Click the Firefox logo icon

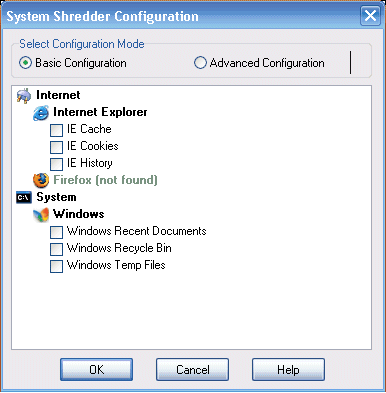point(41,180)
